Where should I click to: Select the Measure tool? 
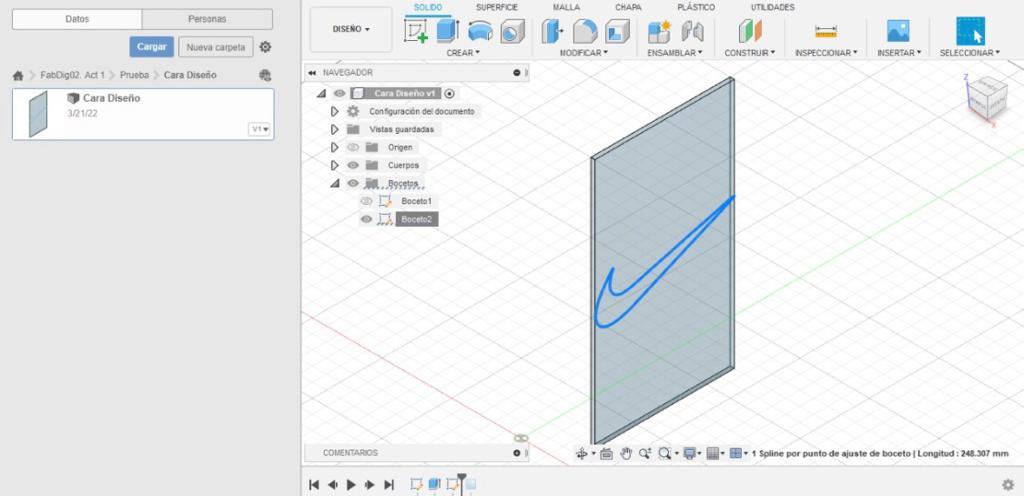click(825, 31)
